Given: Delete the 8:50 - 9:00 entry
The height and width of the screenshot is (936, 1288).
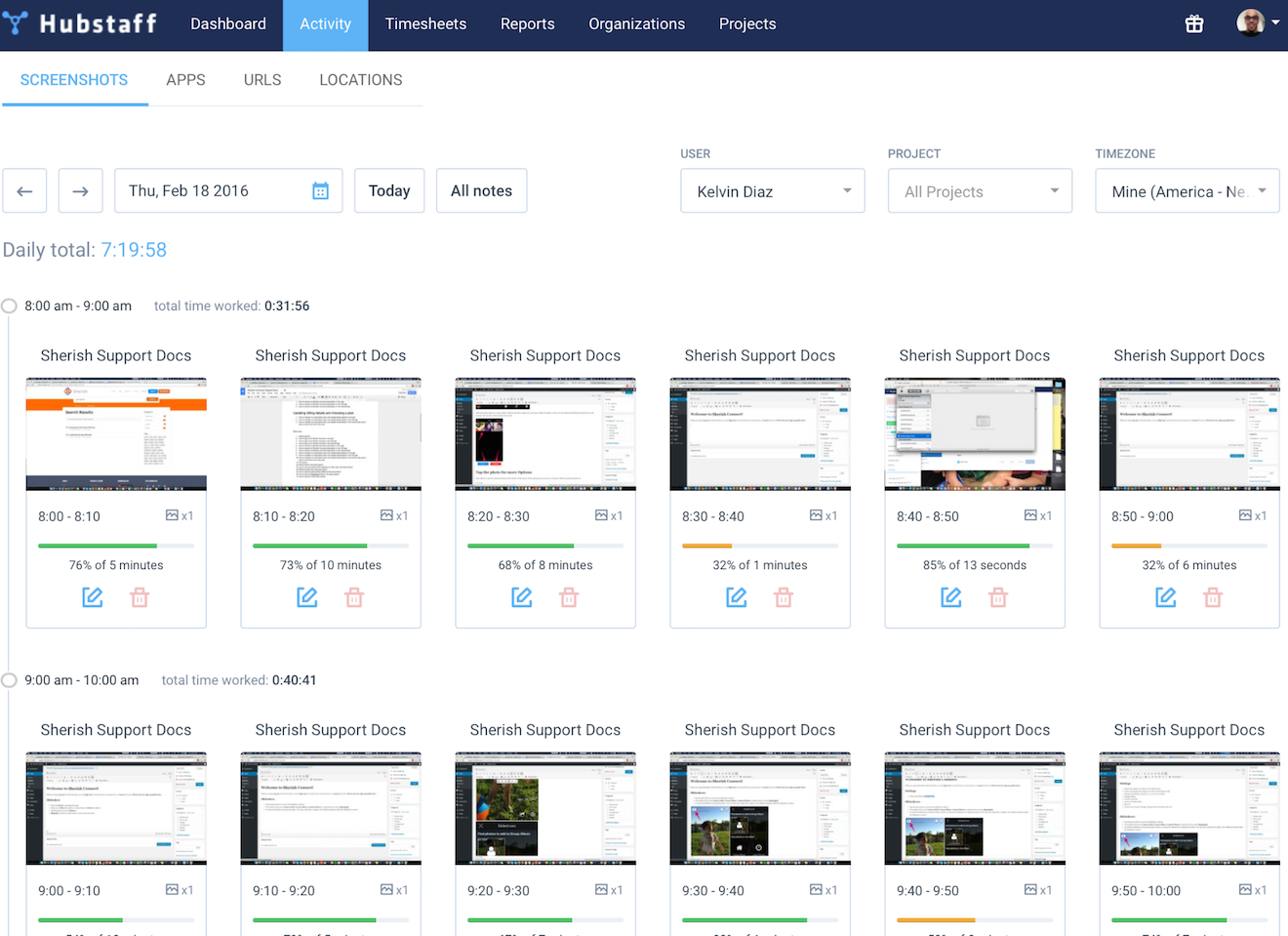Looking at the screenshot, I should (x=1213, y=597).
